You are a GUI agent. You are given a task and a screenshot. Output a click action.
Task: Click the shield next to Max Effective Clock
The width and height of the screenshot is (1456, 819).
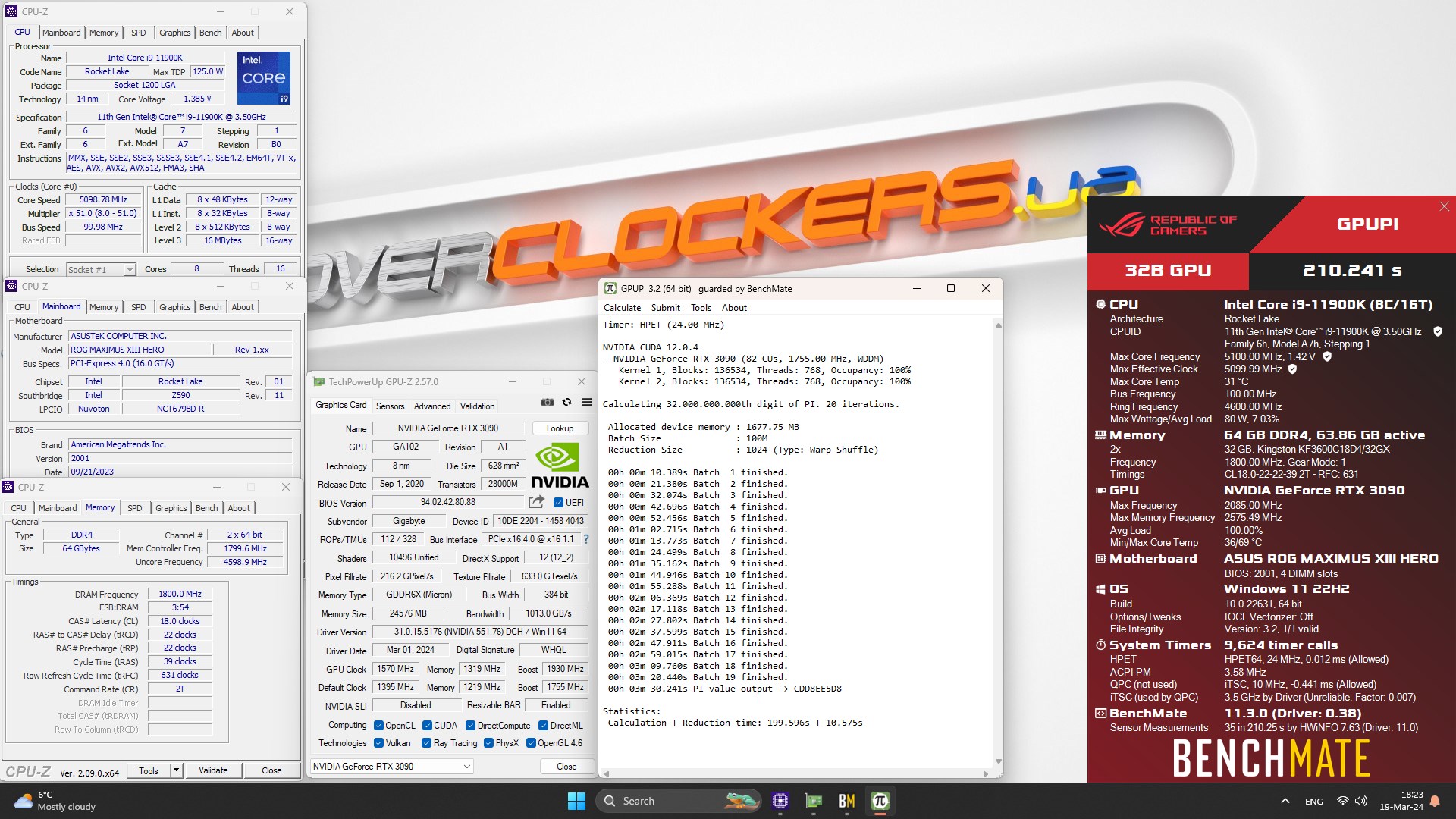pos(1292,369)
